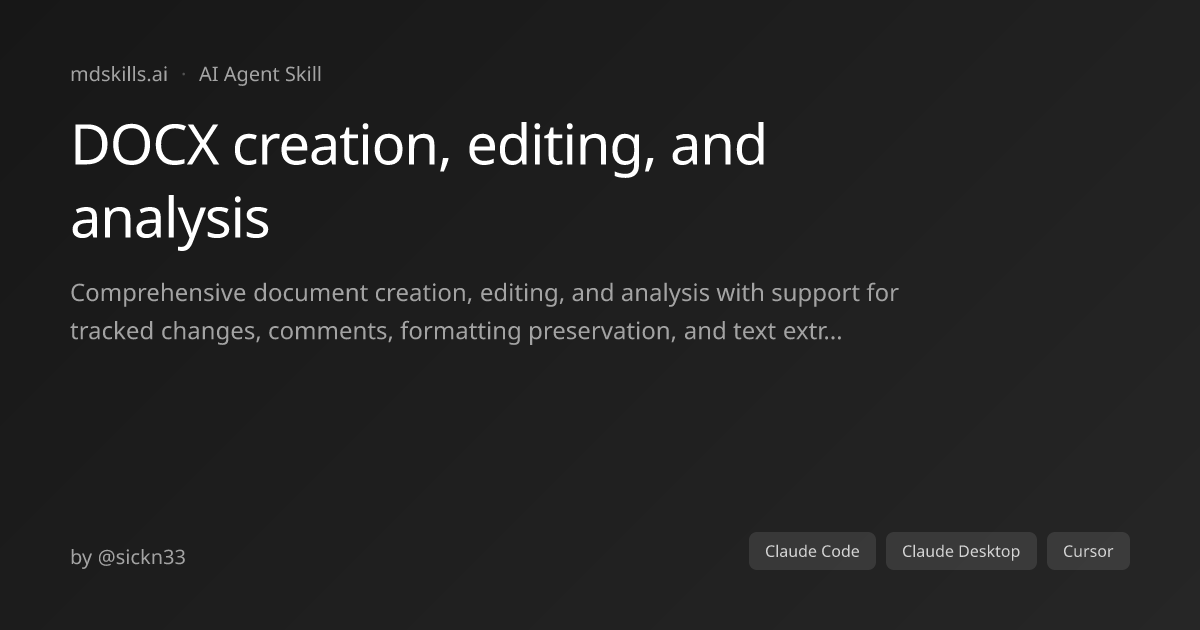Click the DOCX creation, editing, and analysis title
This screenshot has height=630, width=1200.
(419, 181)
